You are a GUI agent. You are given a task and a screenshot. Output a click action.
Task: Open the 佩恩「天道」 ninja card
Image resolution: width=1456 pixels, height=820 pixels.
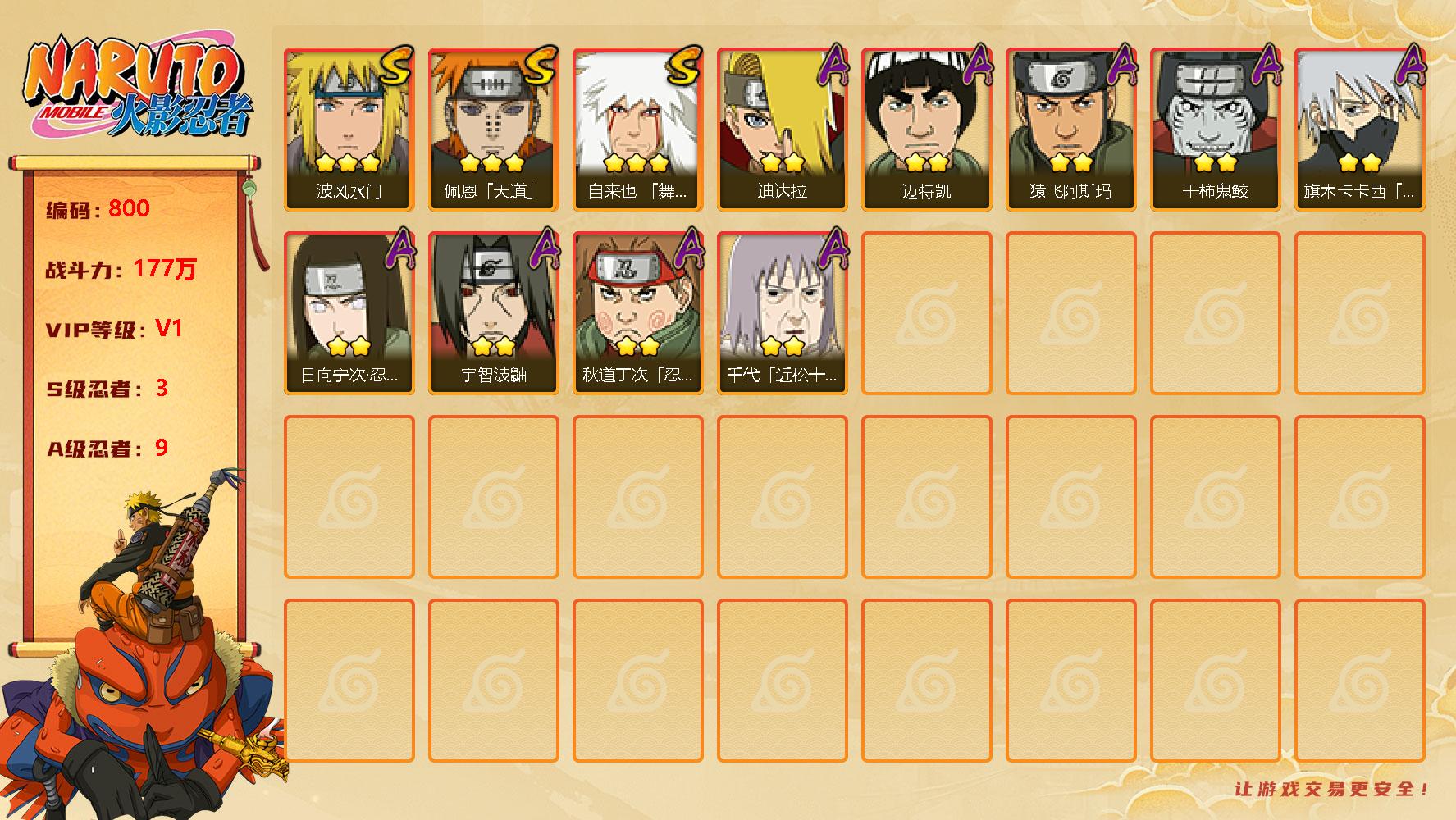[x=493, y=130]
